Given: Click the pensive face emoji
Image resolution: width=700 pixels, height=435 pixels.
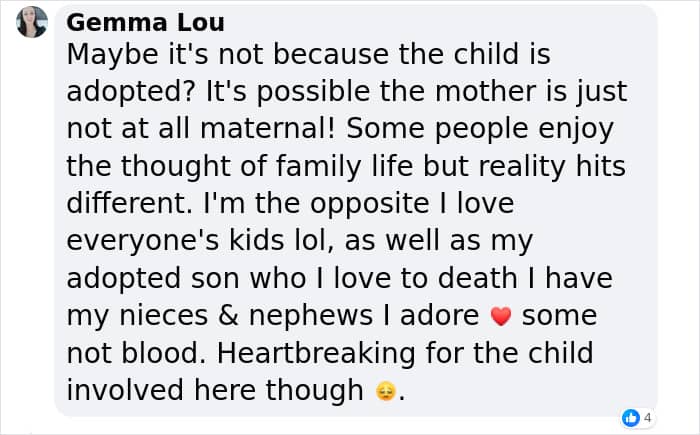Looking at the screenshot, I should point(385,392).
